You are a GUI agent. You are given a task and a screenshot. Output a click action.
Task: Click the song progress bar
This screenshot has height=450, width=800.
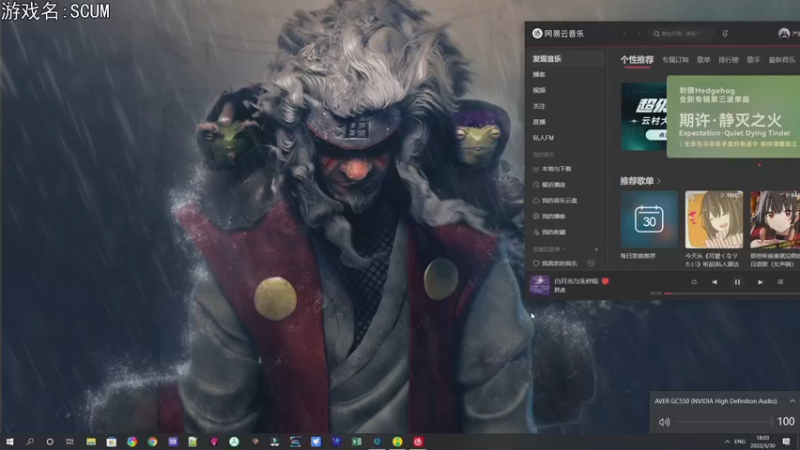[732, 293]
